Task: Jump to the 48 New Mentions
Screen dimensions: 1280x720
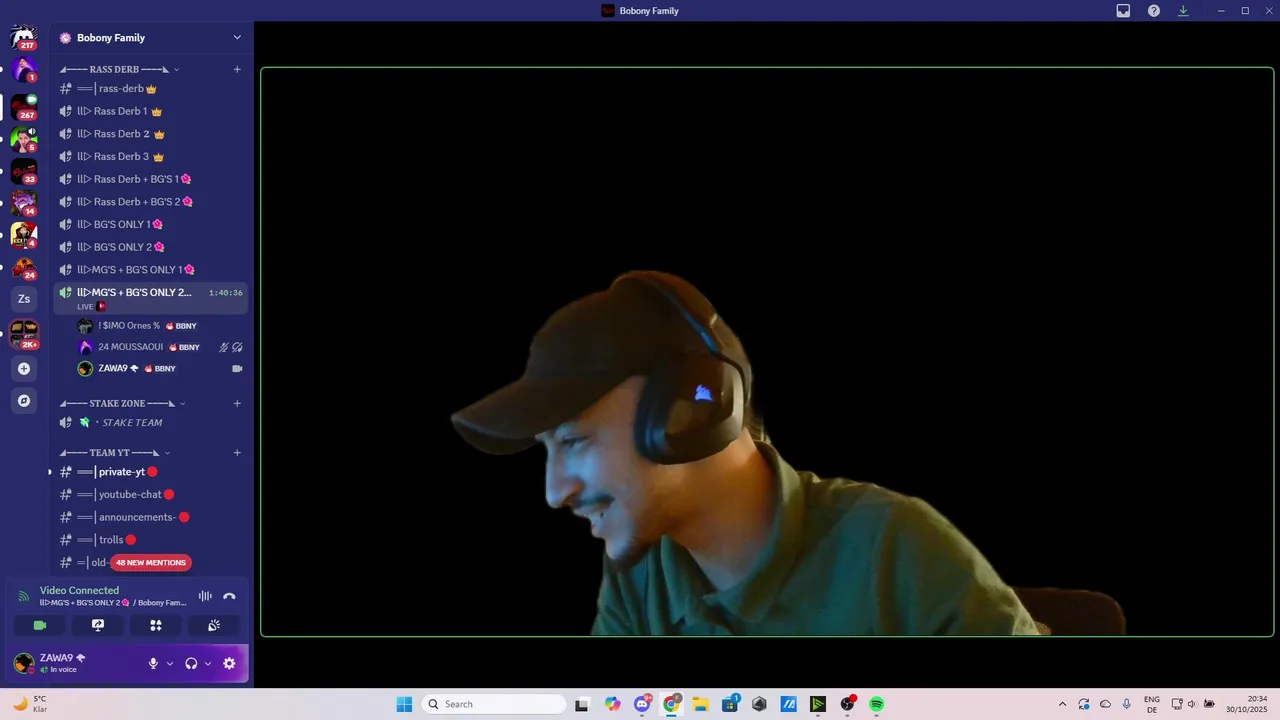Action: point(151,562)
